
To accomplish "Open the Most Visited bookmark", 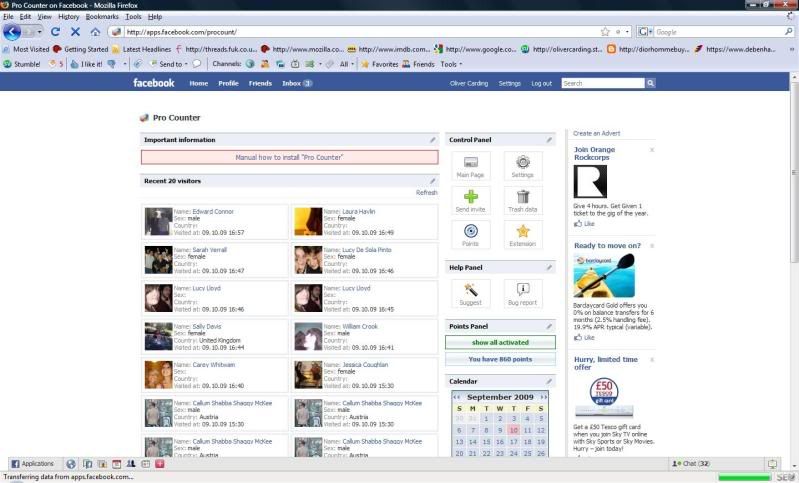I will point(26,49).
